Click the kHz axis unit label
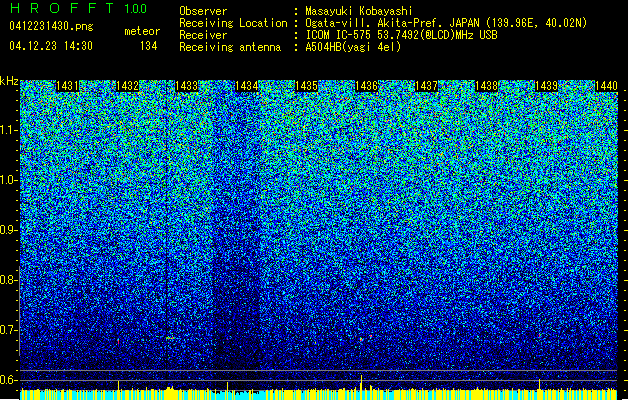This screenshot has height=400, width=629. tap(9, 81)
